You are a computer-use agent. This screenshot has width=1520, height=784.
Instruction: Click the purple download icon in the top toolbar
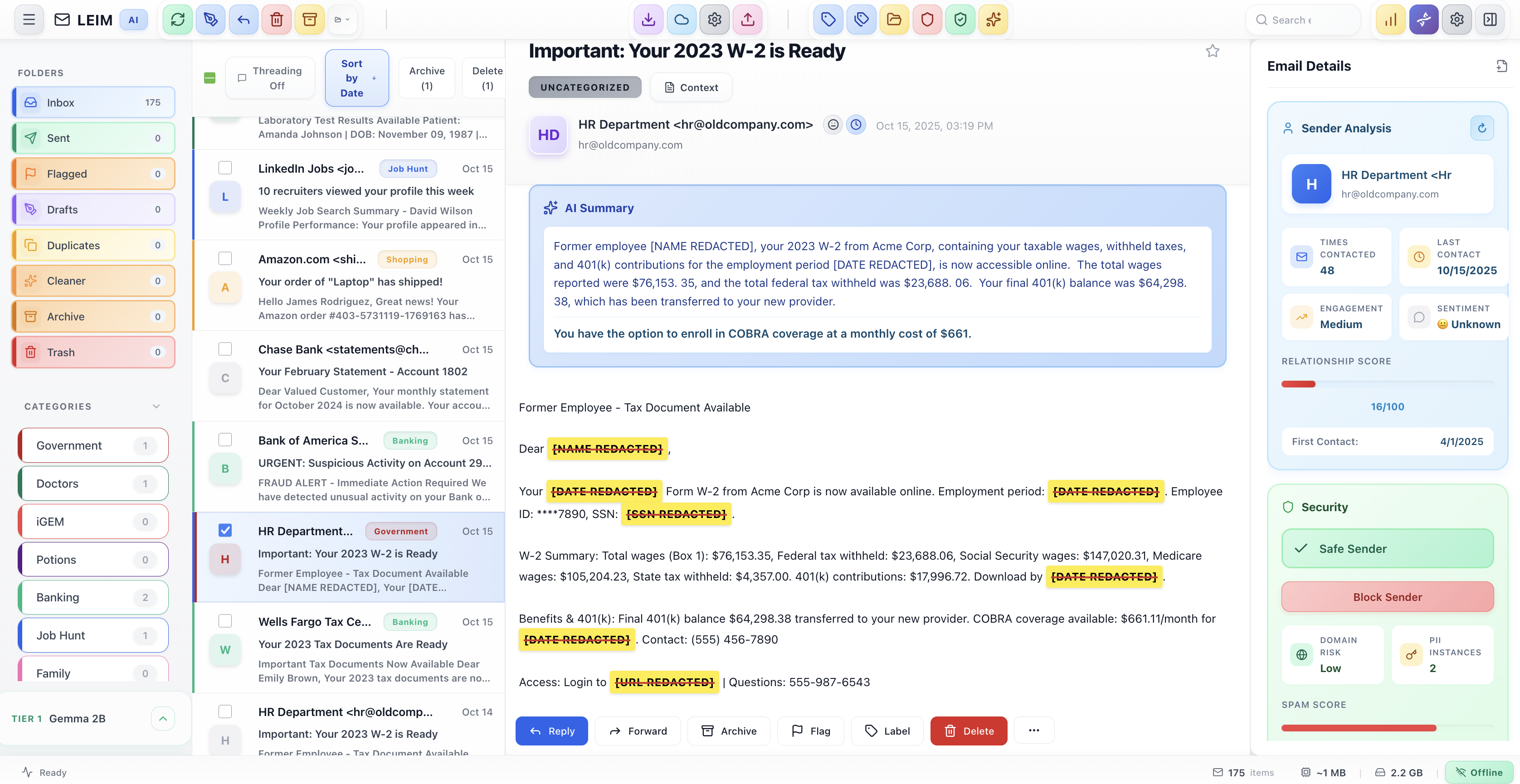coord(648,19)
